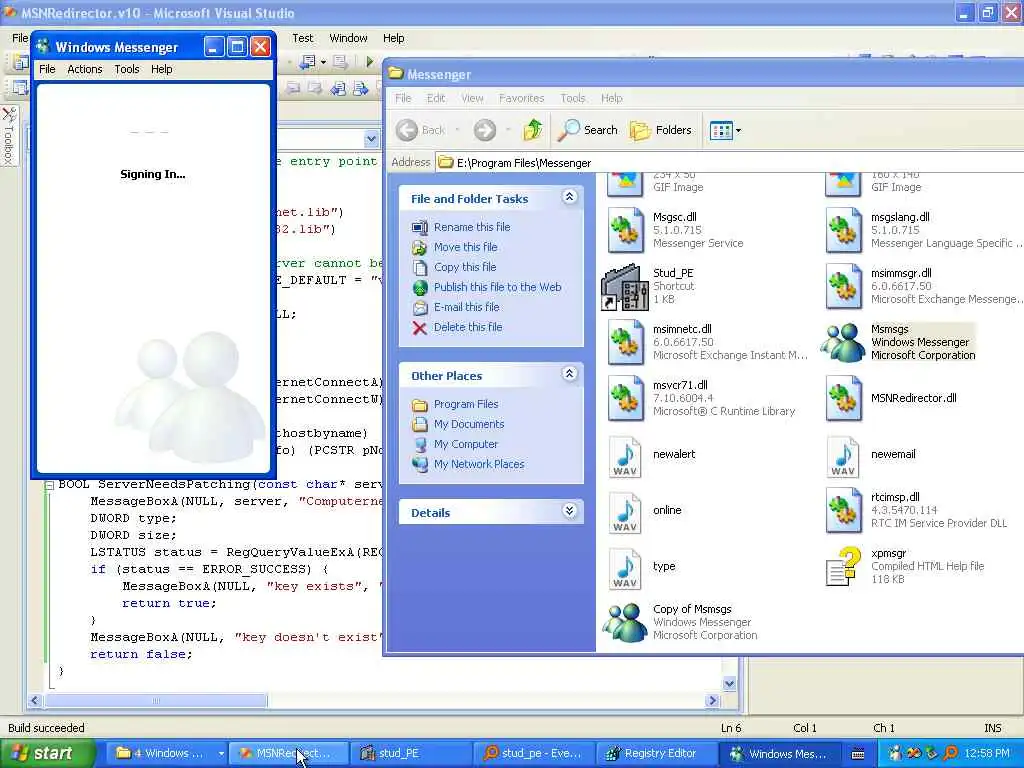Open Visual Studio Test menu
Viewport: 1024px width, 768px height.
click(302, 38)
